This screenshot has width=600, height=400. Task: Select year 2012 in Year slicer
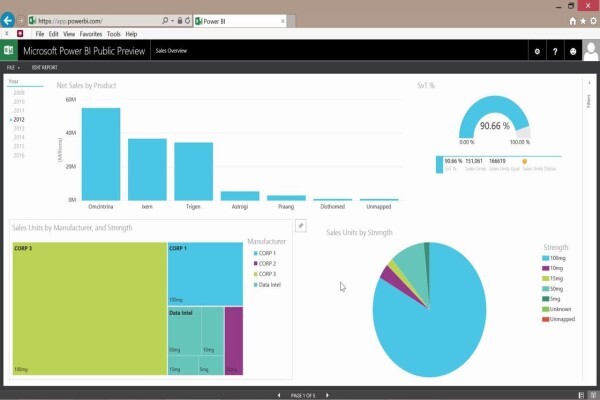19,119
